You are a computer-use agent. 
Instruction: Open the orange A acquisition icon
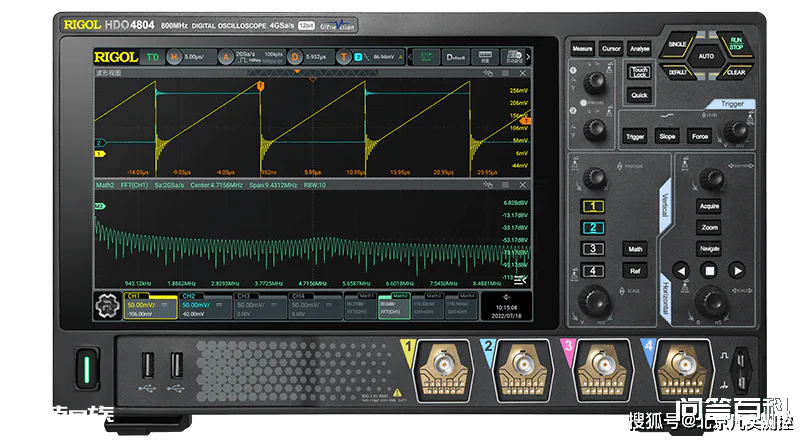[226, 57]
